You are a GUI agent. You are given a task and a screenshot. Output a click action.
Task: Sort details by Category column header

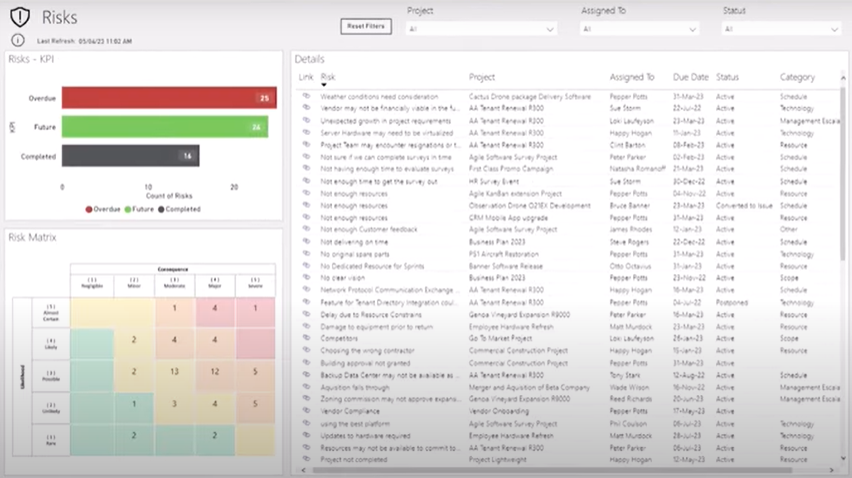coord(797,77)
